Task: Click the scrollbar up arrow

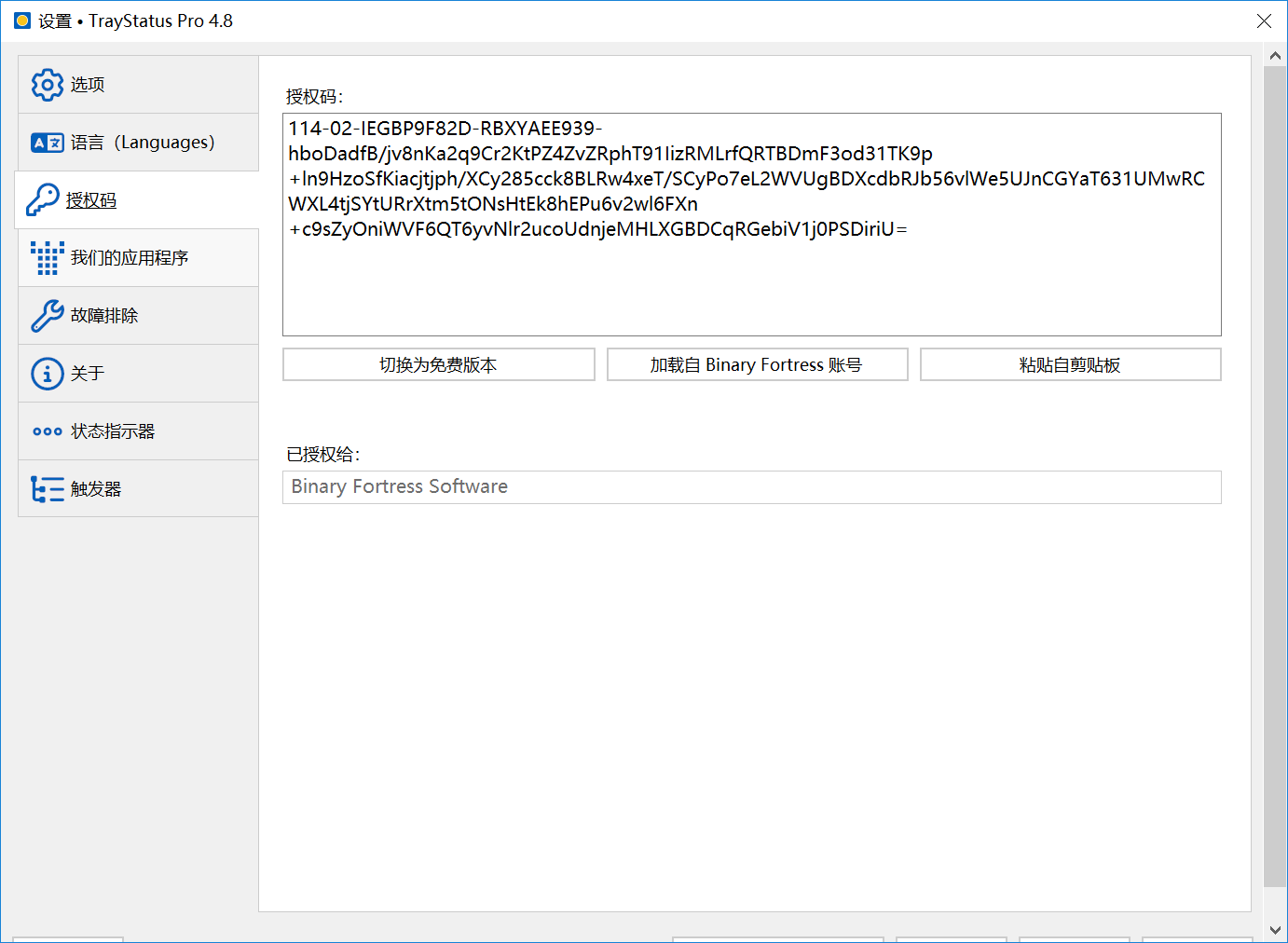Action: pos(1275,56)
